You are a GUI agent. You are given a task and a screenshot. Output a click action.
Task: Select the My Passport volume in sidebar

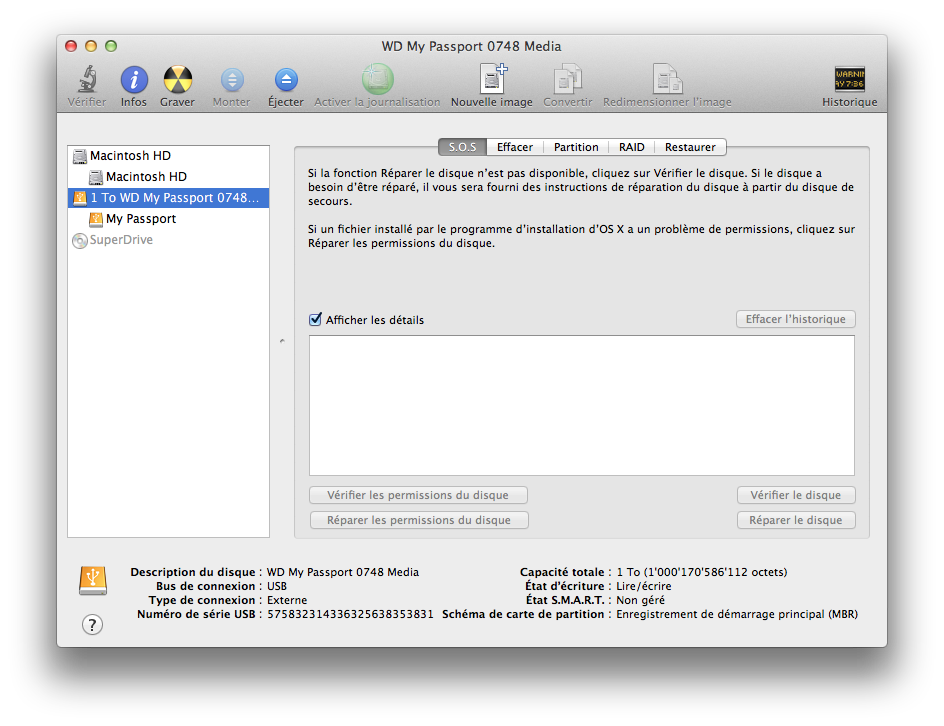pos(140,219)
